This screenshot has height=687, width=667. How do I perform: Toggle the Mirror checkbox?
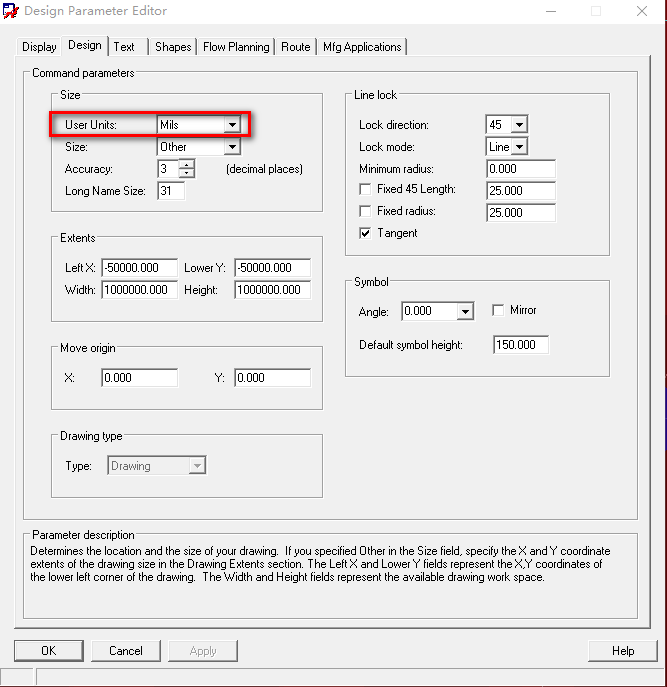click(x=498, y=310)
